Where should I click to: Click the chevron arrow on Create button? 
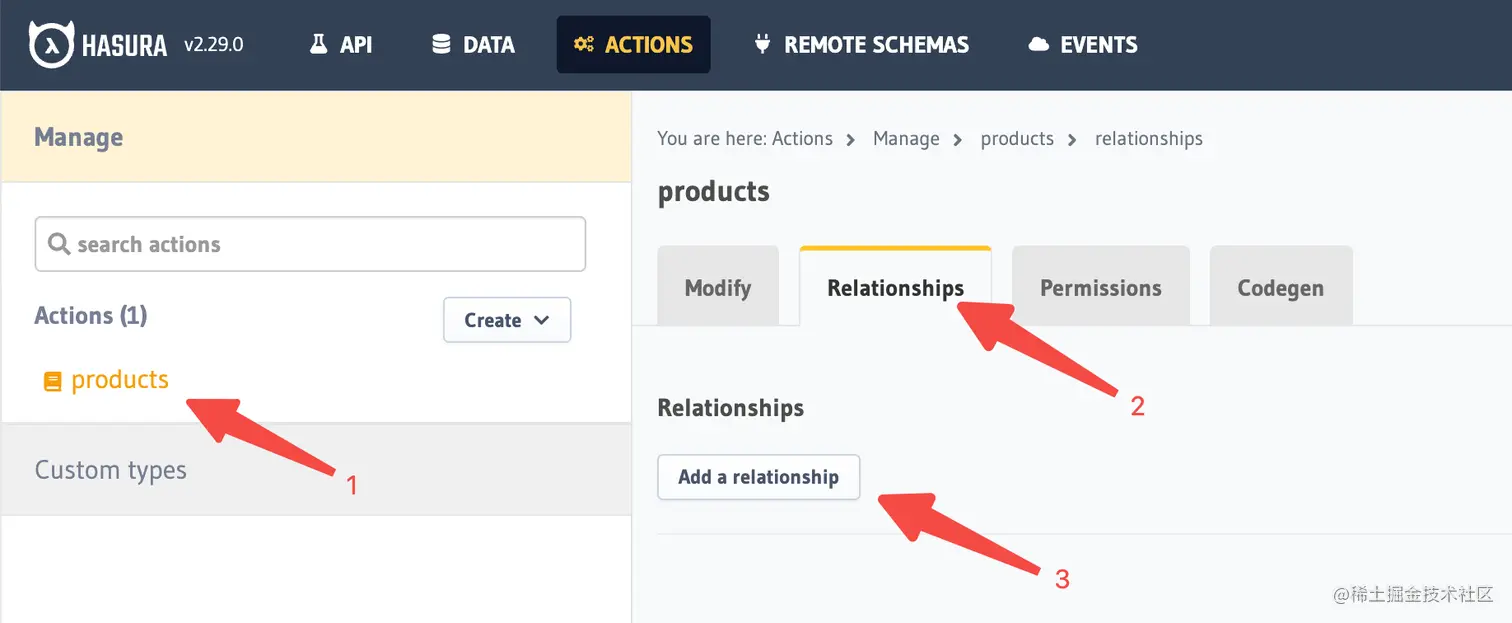542,320
